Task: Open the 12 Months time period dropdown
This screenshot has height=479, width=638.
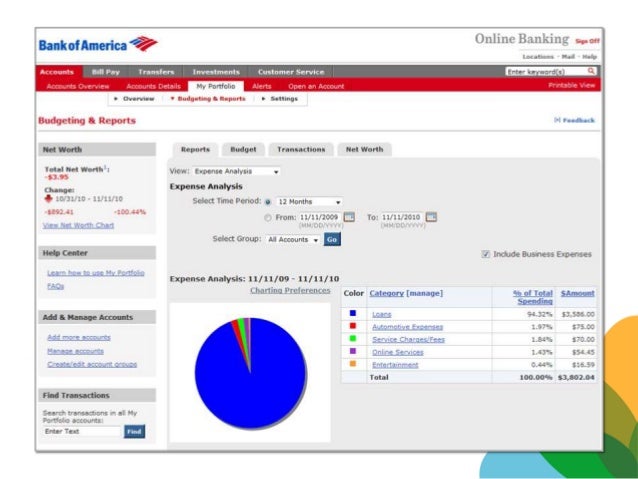Action: click(309, 202)
